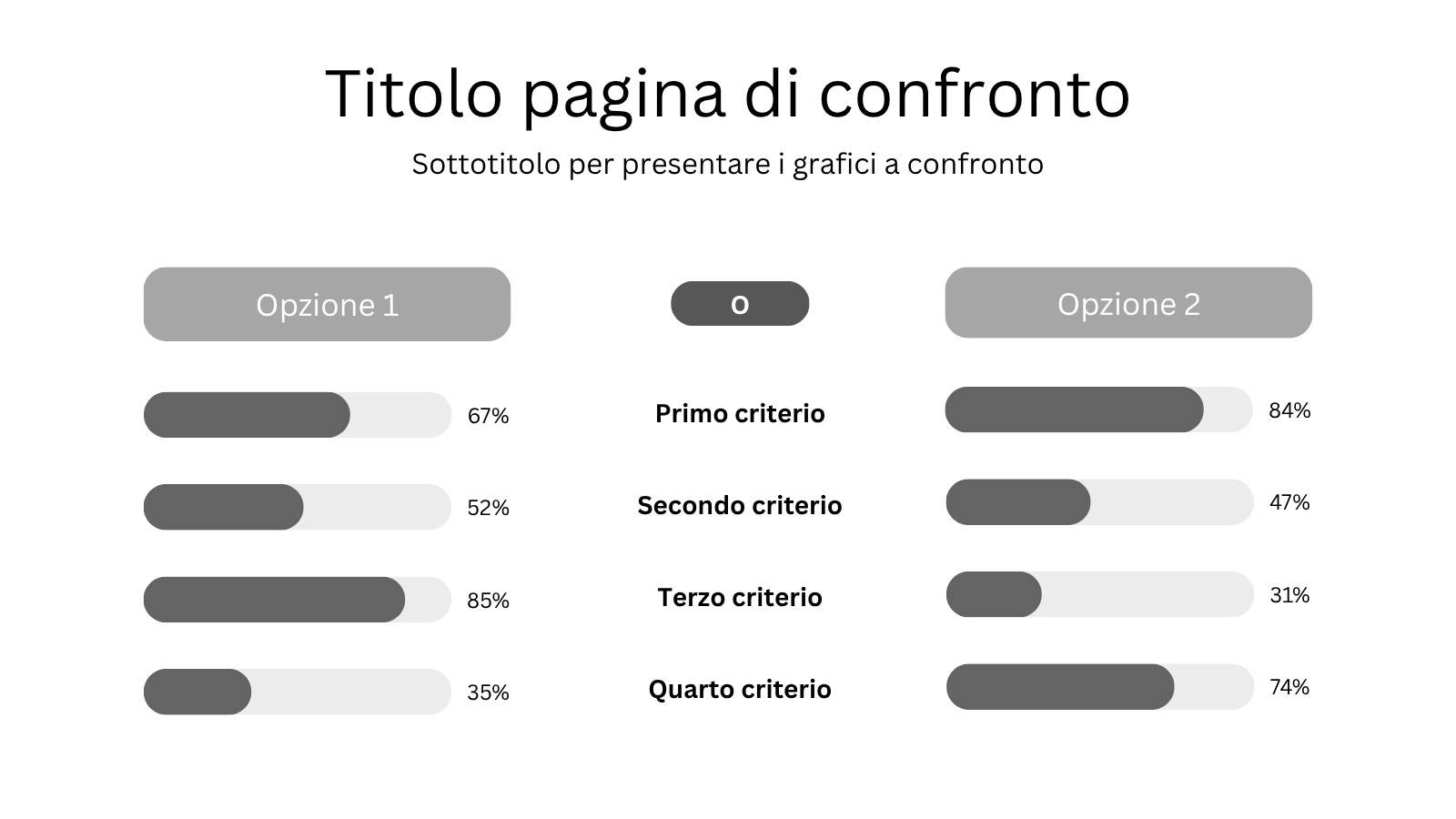
Task: Select the 74% percentage text
Action: (1289, 687)
